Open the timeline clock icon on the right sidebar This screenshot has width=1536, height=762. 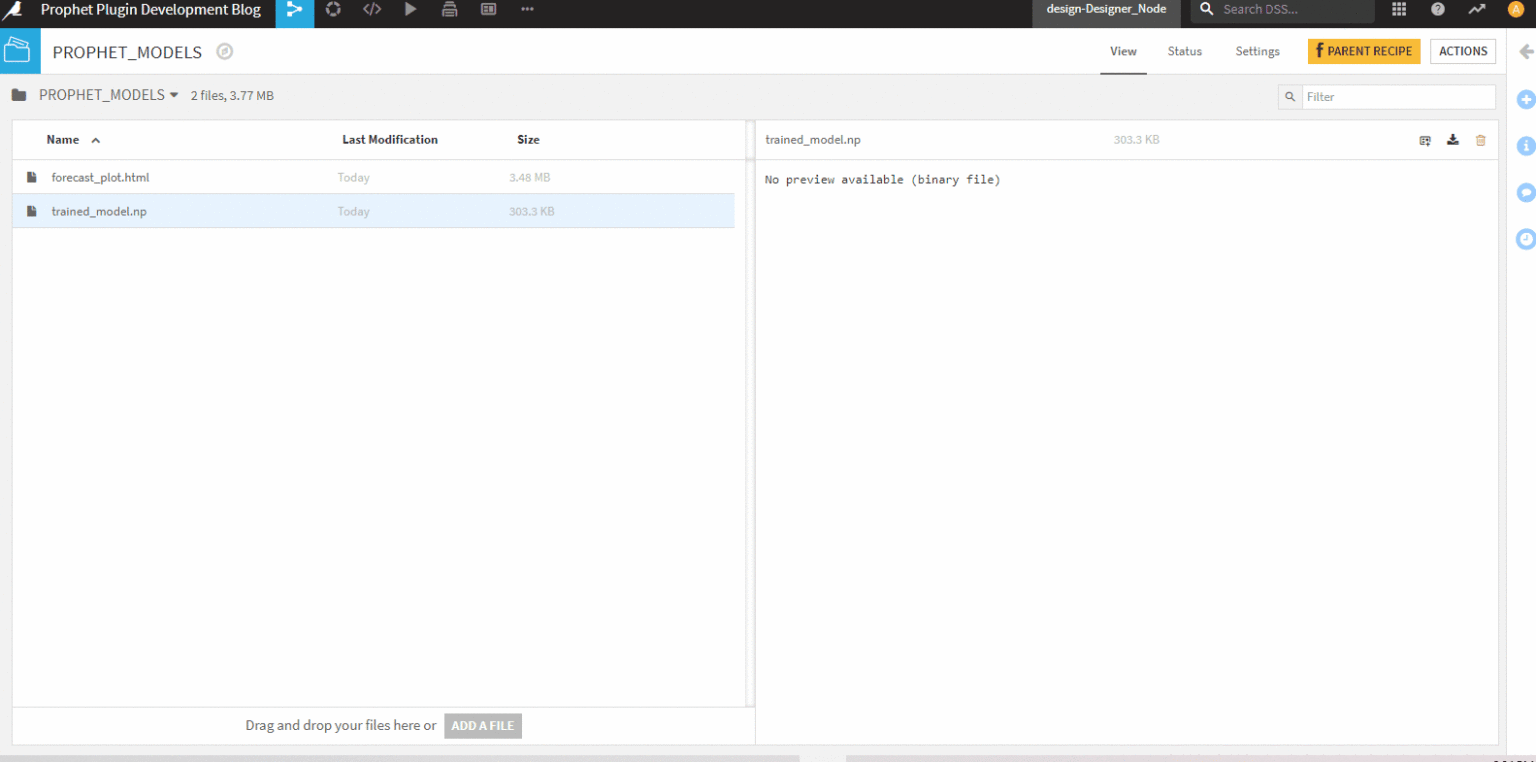[1525, 239]
